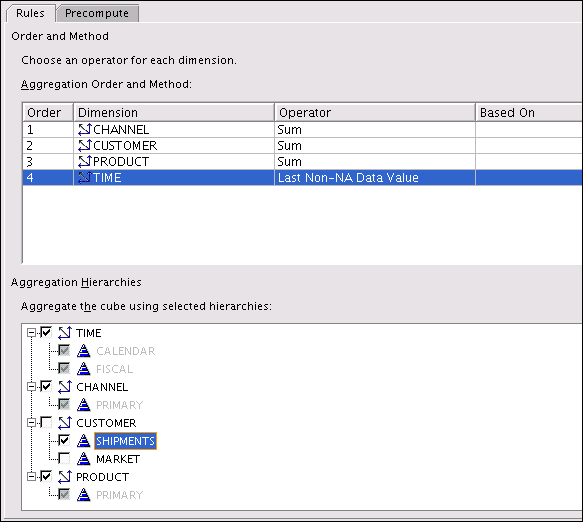Click the CHANNEL dimension icon in order table

[x=84, y=129]
